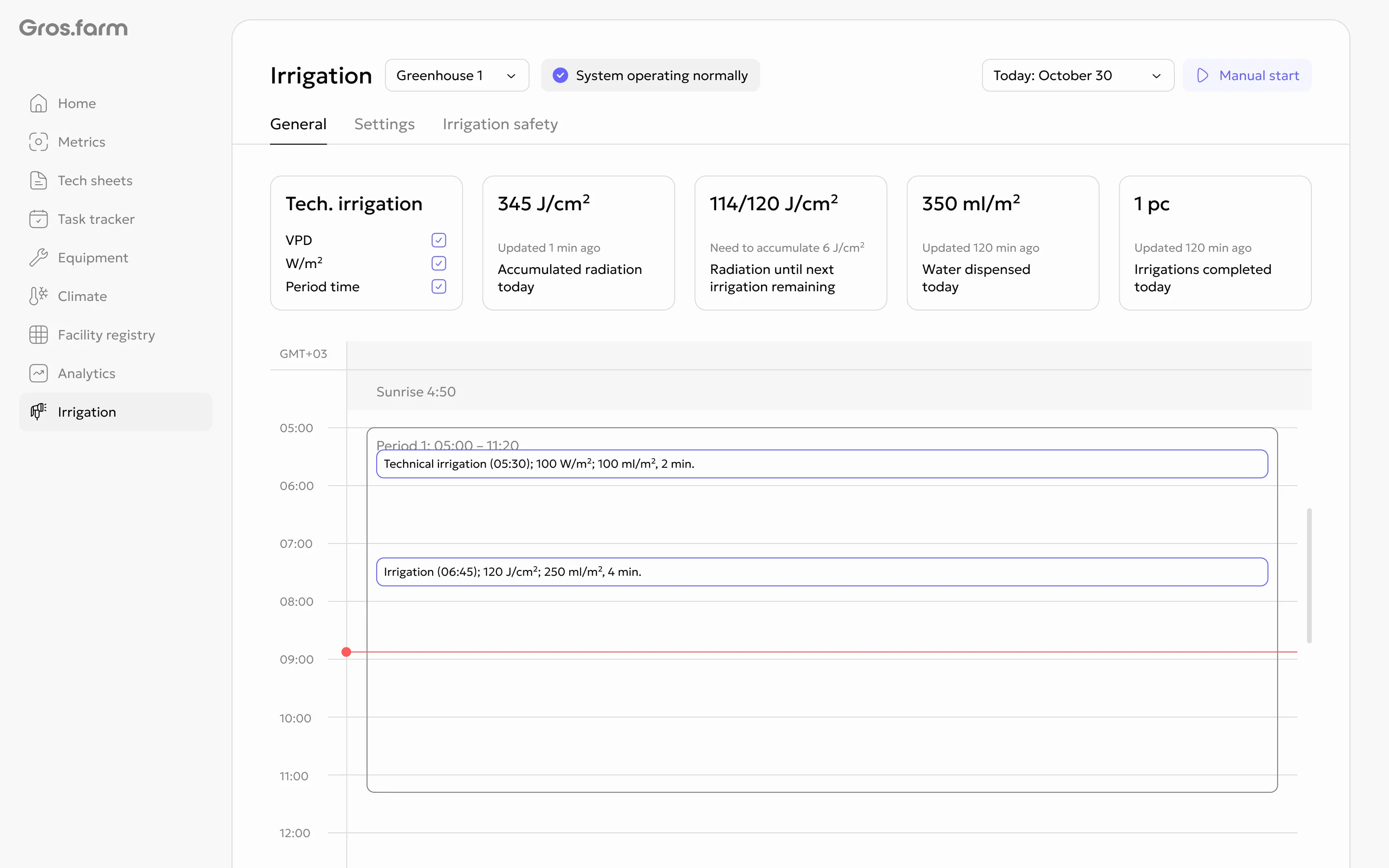Click the Home sidebar icon

39,103
